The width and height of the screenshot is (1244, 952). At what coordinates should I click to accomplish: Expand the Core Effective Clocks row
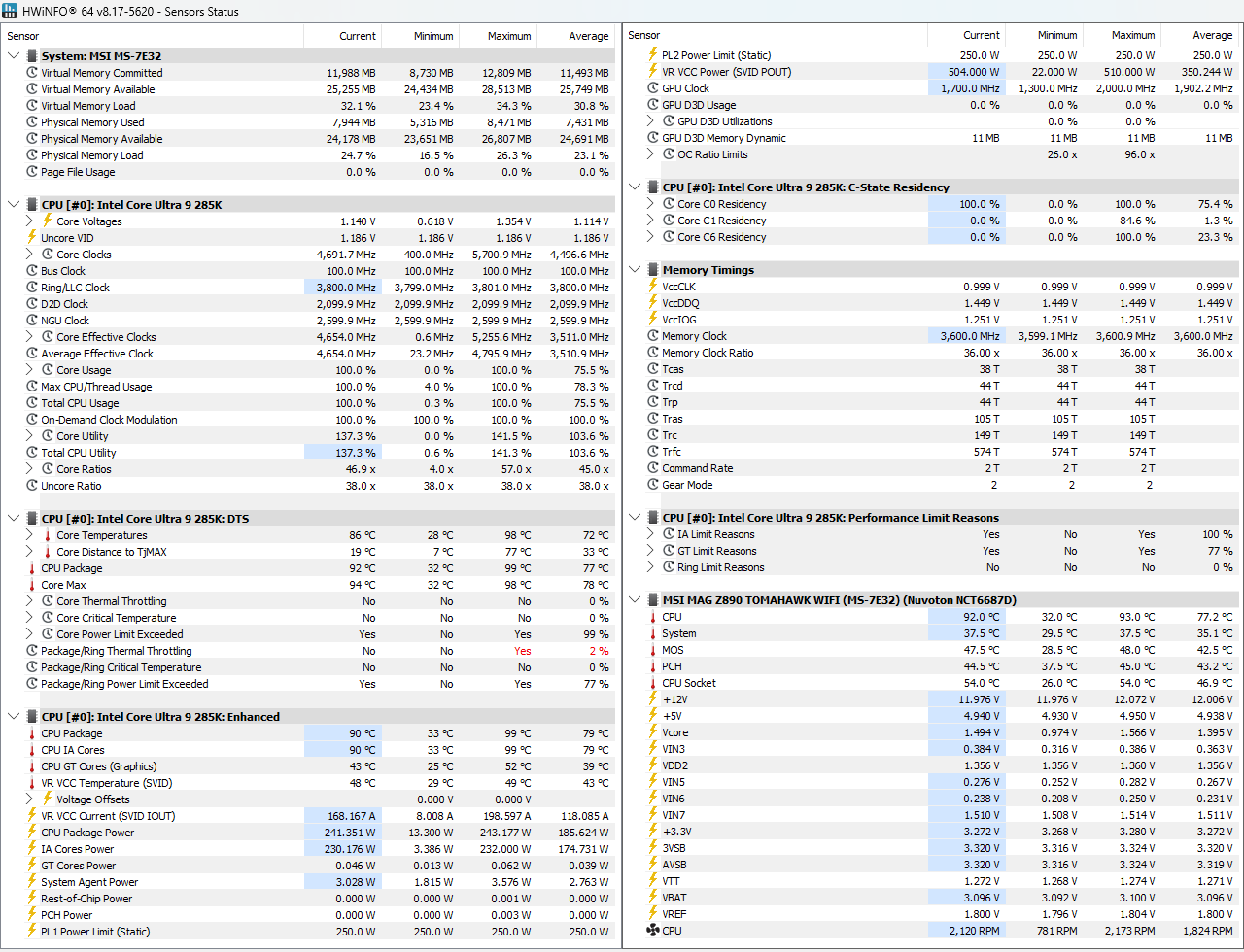pos(30,337)
